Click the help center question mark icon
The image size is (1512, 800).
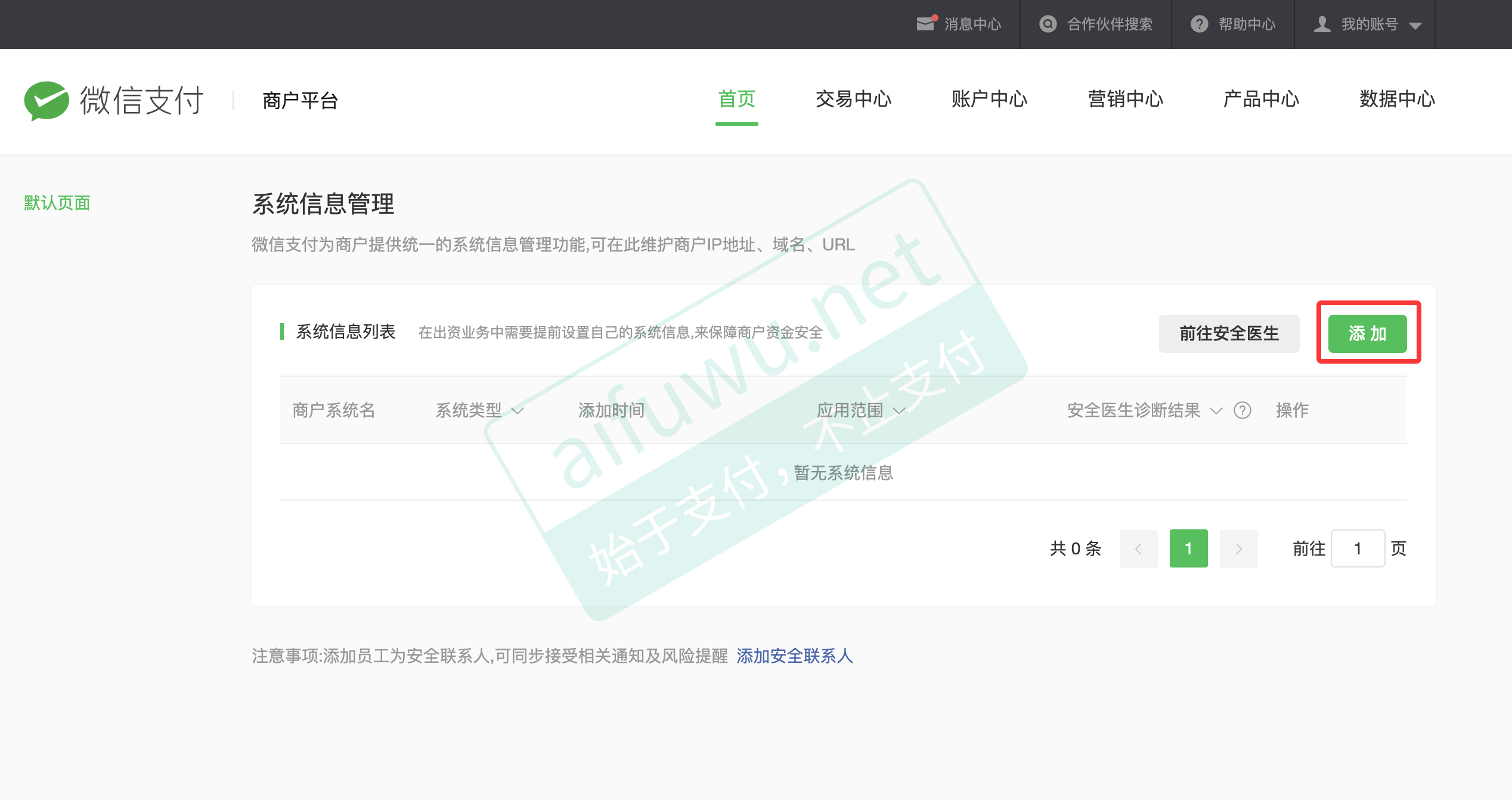(x=1199, y=24)
